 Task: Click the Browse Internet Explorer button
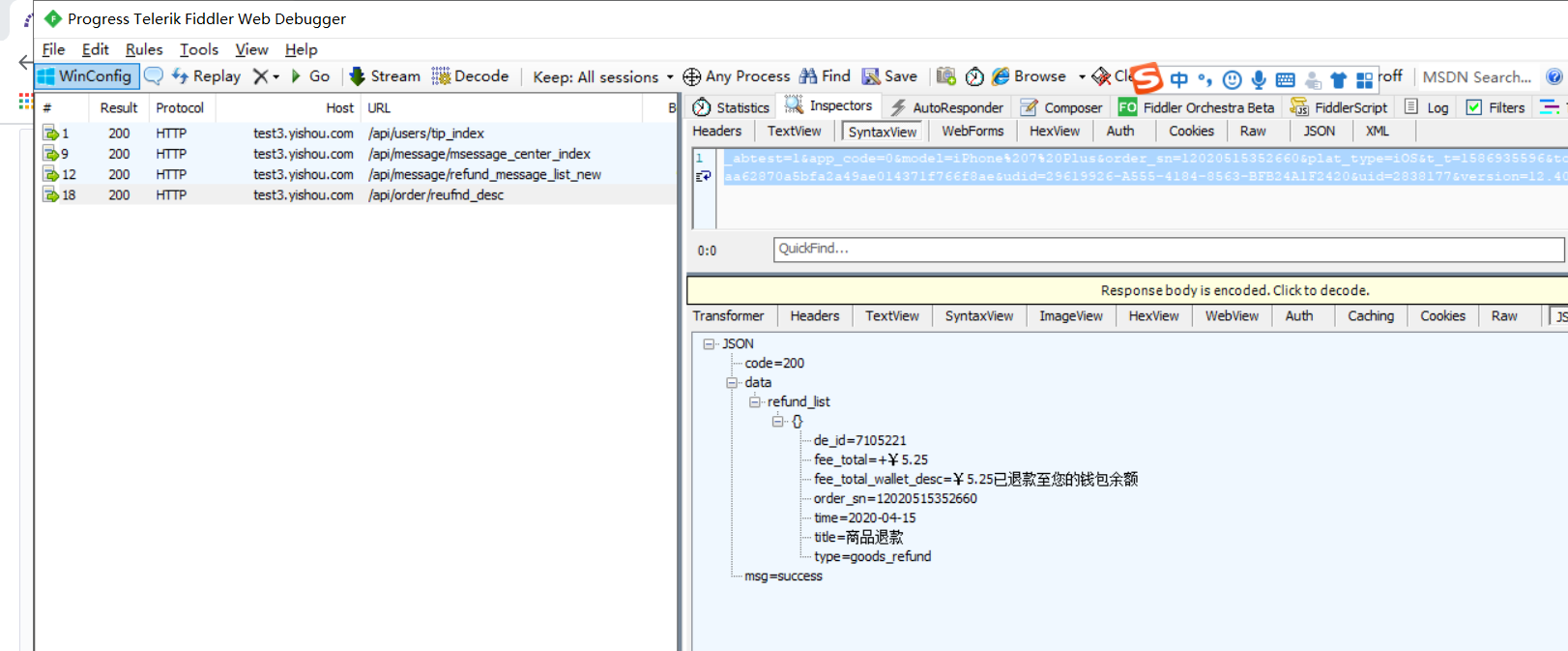click(1029, 76)
